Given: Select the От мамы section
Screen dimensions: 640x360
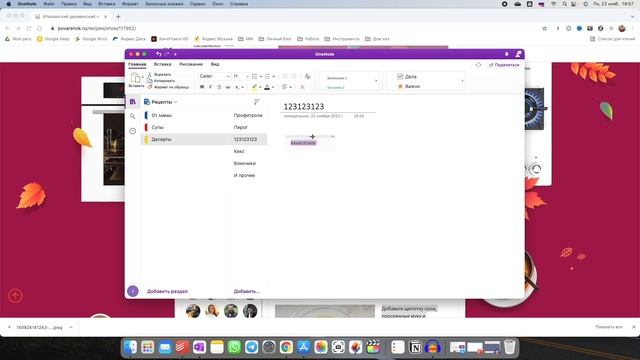Looking at the screenshot, I should 183,116.
